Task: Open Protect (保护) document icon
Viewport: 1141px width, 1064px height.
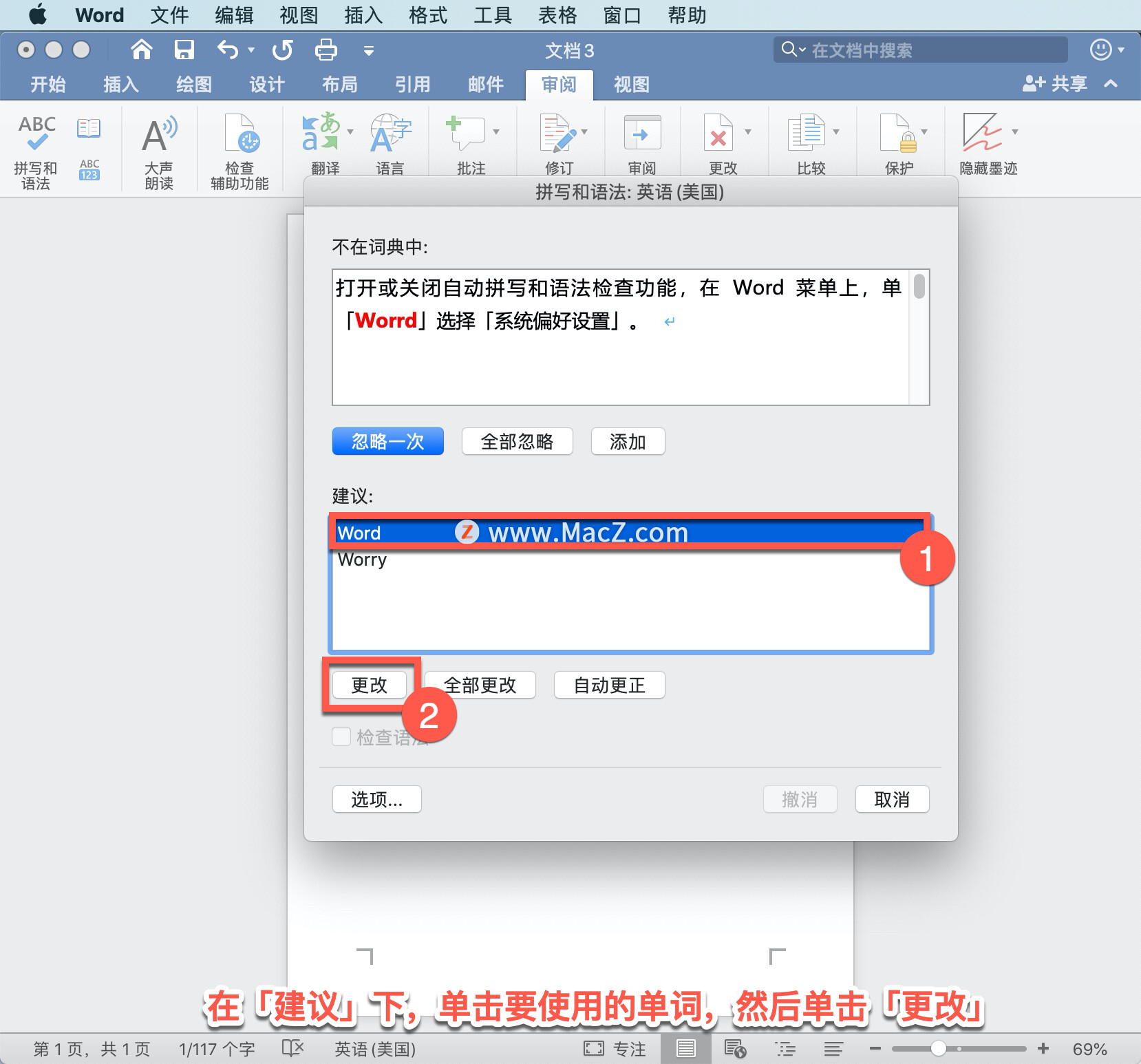Action: [x=899, y=133]
